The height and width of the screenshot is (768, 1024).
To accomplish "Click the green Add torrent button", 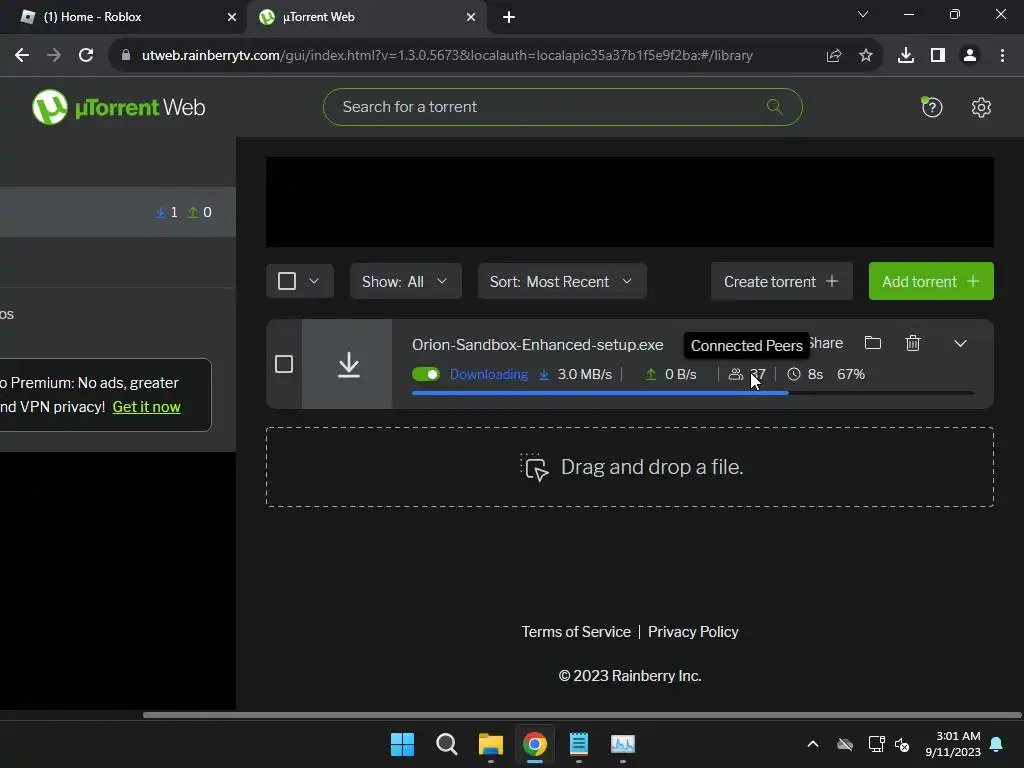I will pyautogui.click(x=931, y=281).
